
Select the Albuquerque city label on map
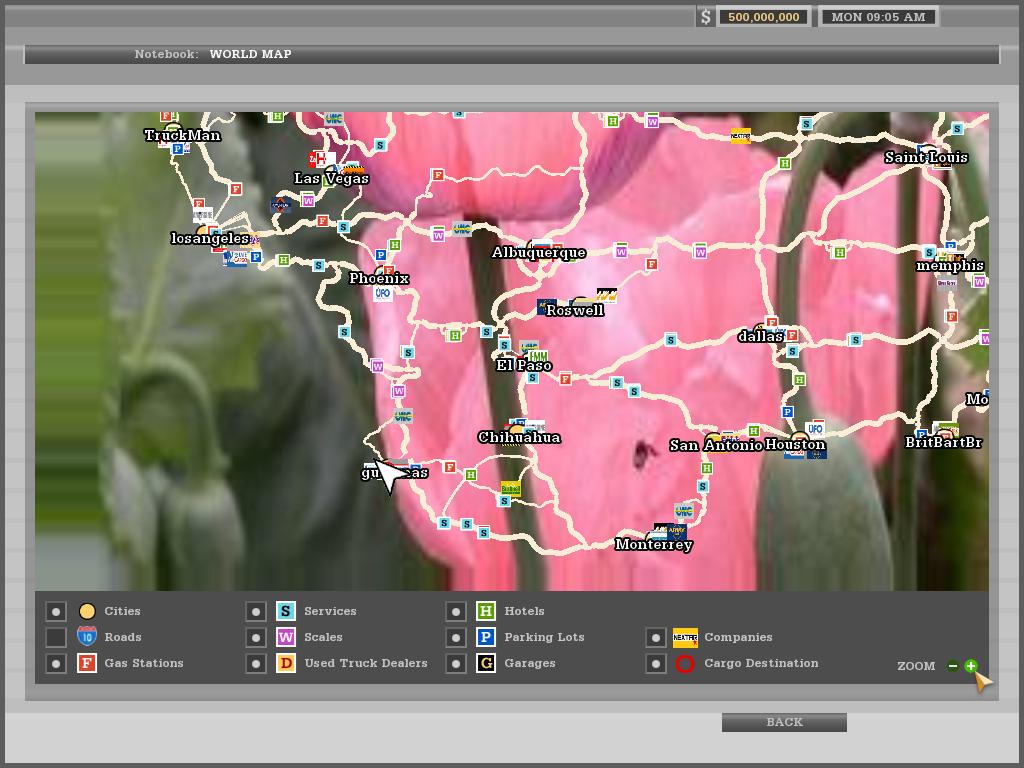tap(538, 253)
